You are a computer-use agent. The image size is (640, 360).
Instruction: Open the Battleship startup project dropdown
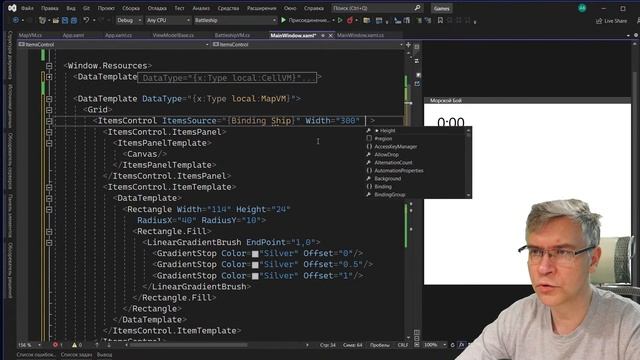pyautogui.click(x=235, y=20)
